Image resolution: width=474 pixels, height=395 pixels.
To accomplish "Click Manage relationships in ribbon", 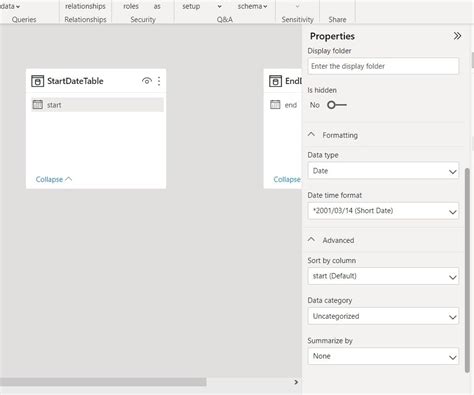I will tap(85, 6).
